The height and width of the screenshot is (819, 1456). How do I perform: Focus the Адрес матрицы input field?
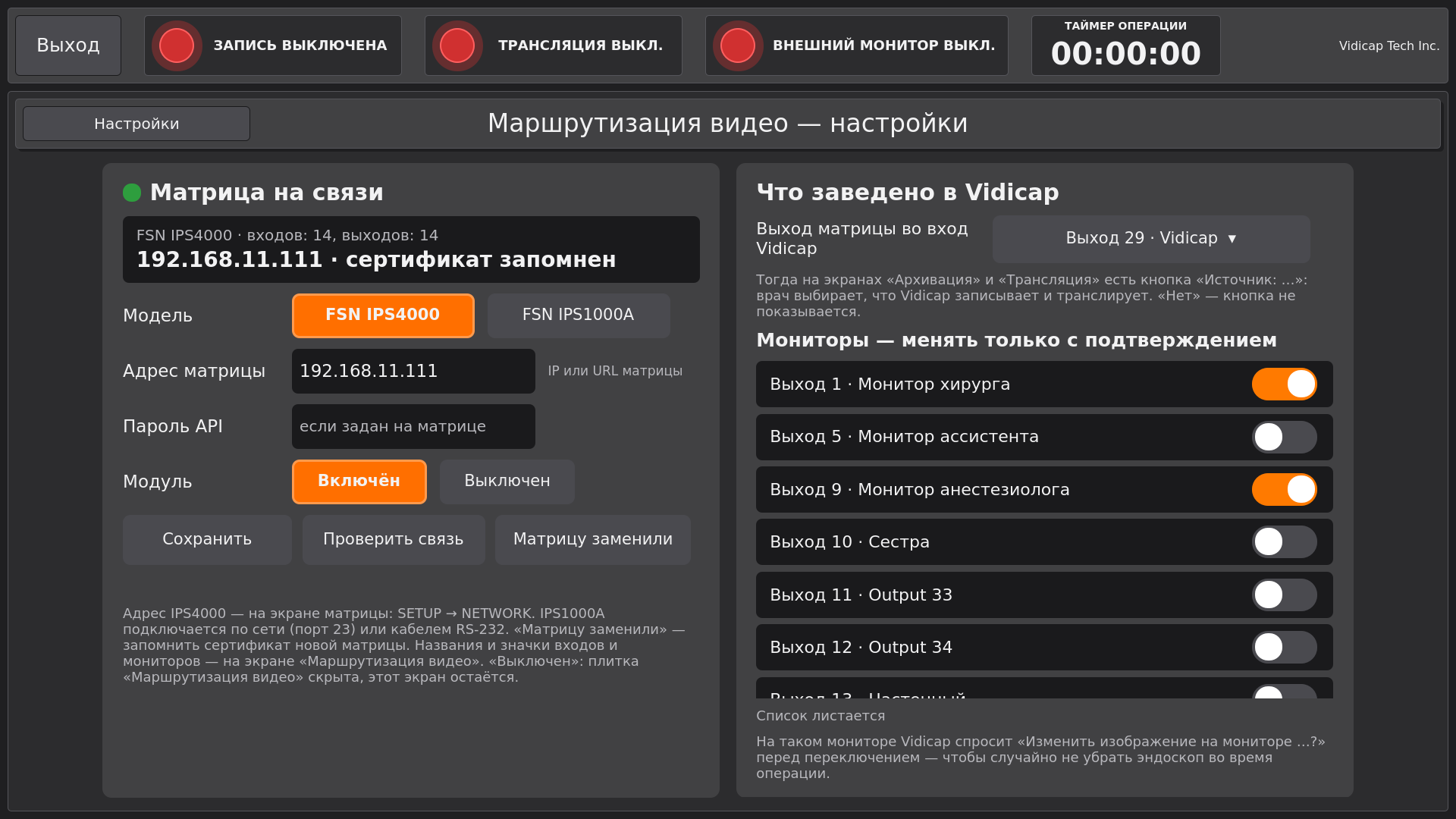click(413, 371)
